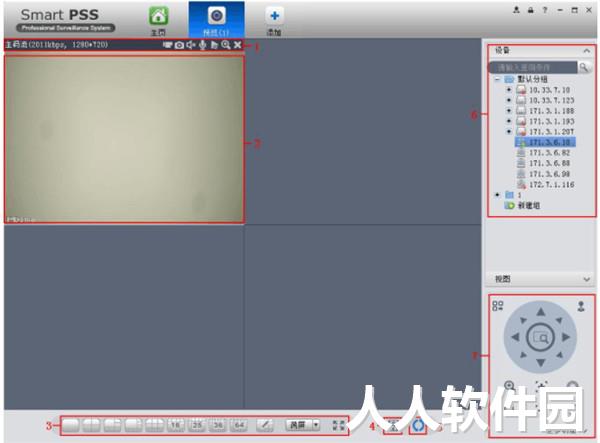This screenshot has width=600, height=443.
Task: Move camera up-right with PTZ diagonal arrow
Action: click(x=559, y=320)
